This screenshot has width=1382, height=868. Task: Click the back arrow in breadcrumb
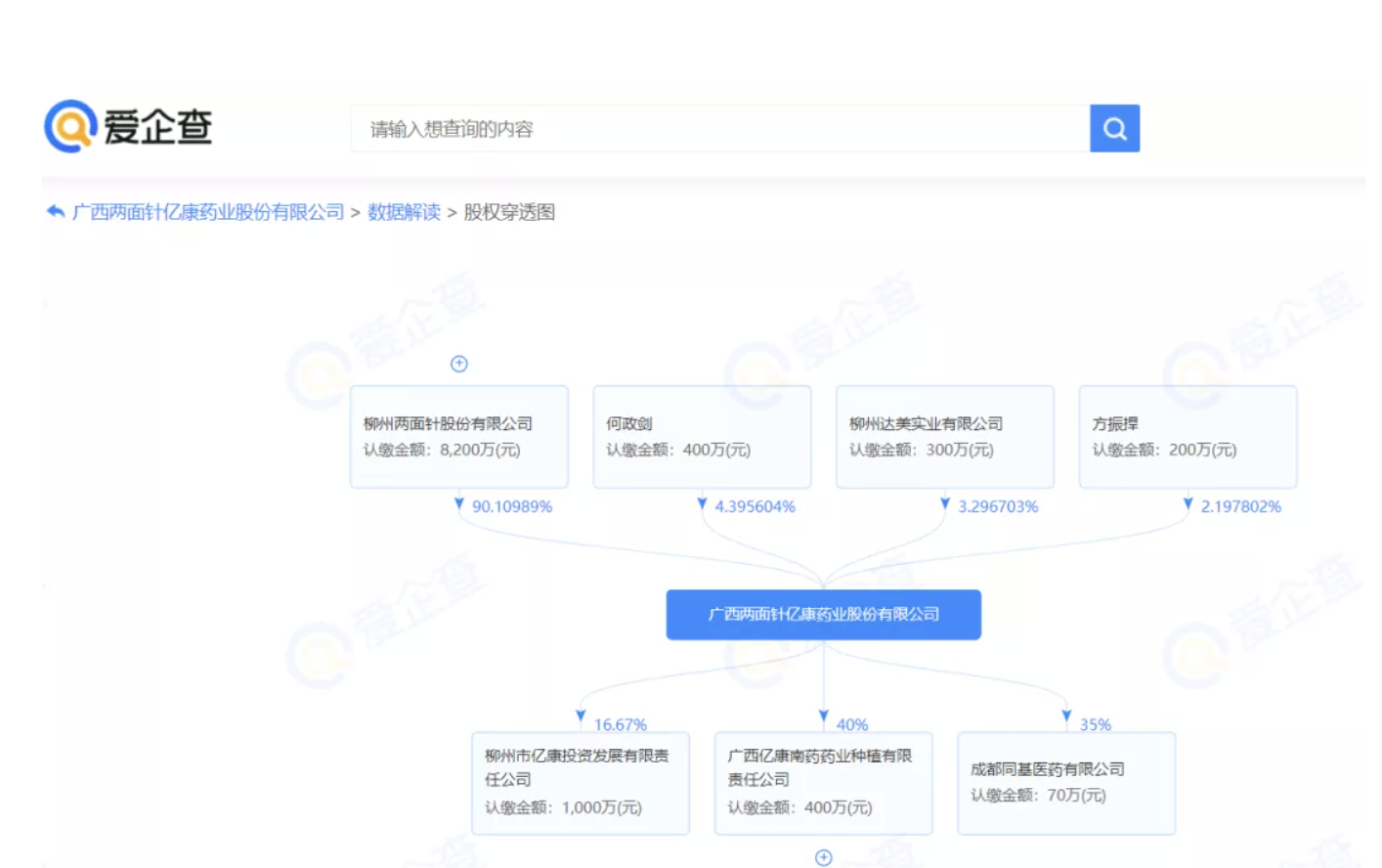[56, 211]
